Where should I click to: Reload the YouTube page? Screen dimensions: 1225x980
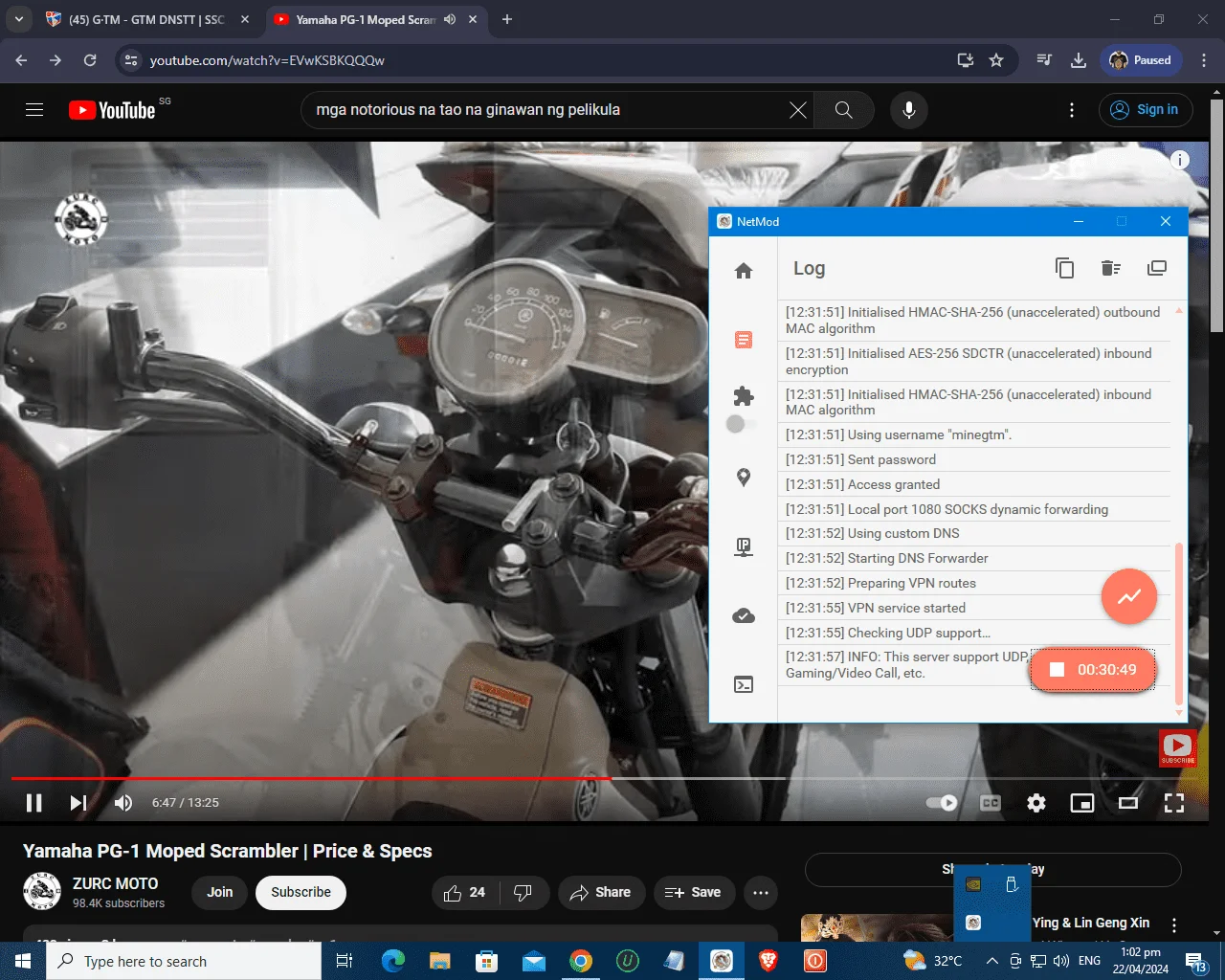coord(90,60)
